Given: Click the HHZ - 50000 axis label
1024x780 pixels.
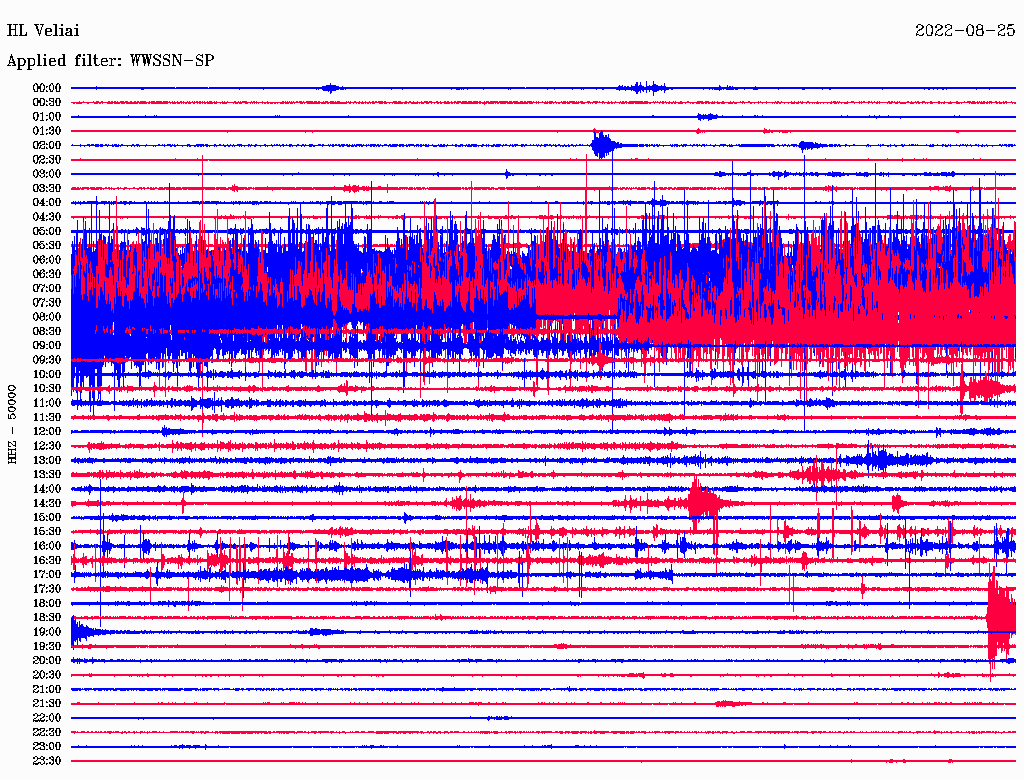Looking at the screenshot, I should tap(12, 425).
